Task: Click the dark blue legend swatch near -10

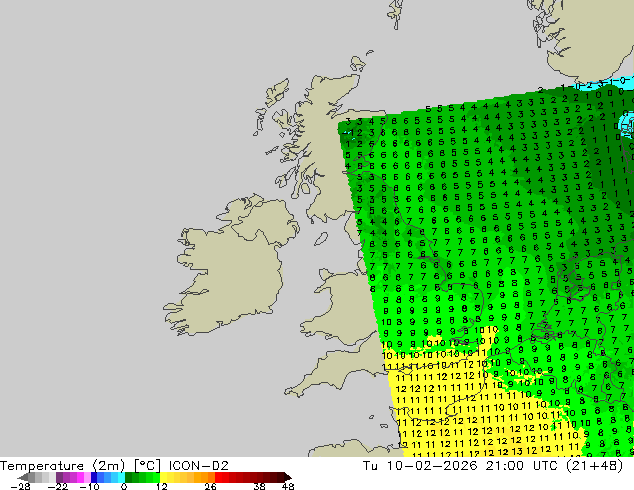Action: point(94,477)
